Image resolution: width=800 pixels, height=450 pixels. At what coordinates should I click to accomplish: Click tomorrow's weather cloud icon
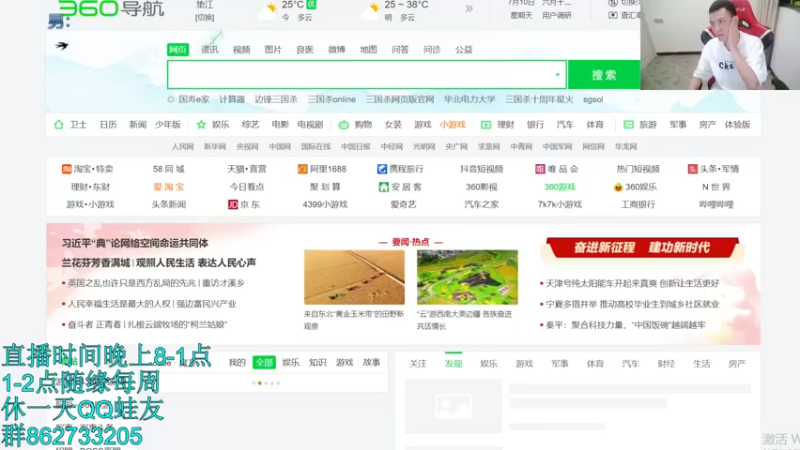[x=371, y=10]
